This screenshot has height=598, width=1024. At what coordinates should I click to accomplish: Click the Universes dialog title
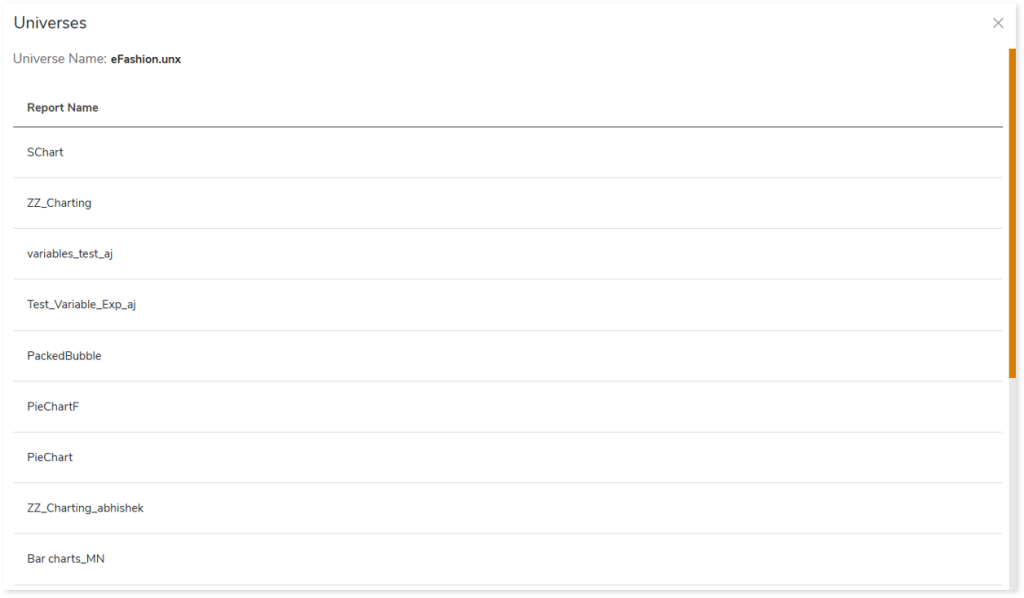point(50,23)
